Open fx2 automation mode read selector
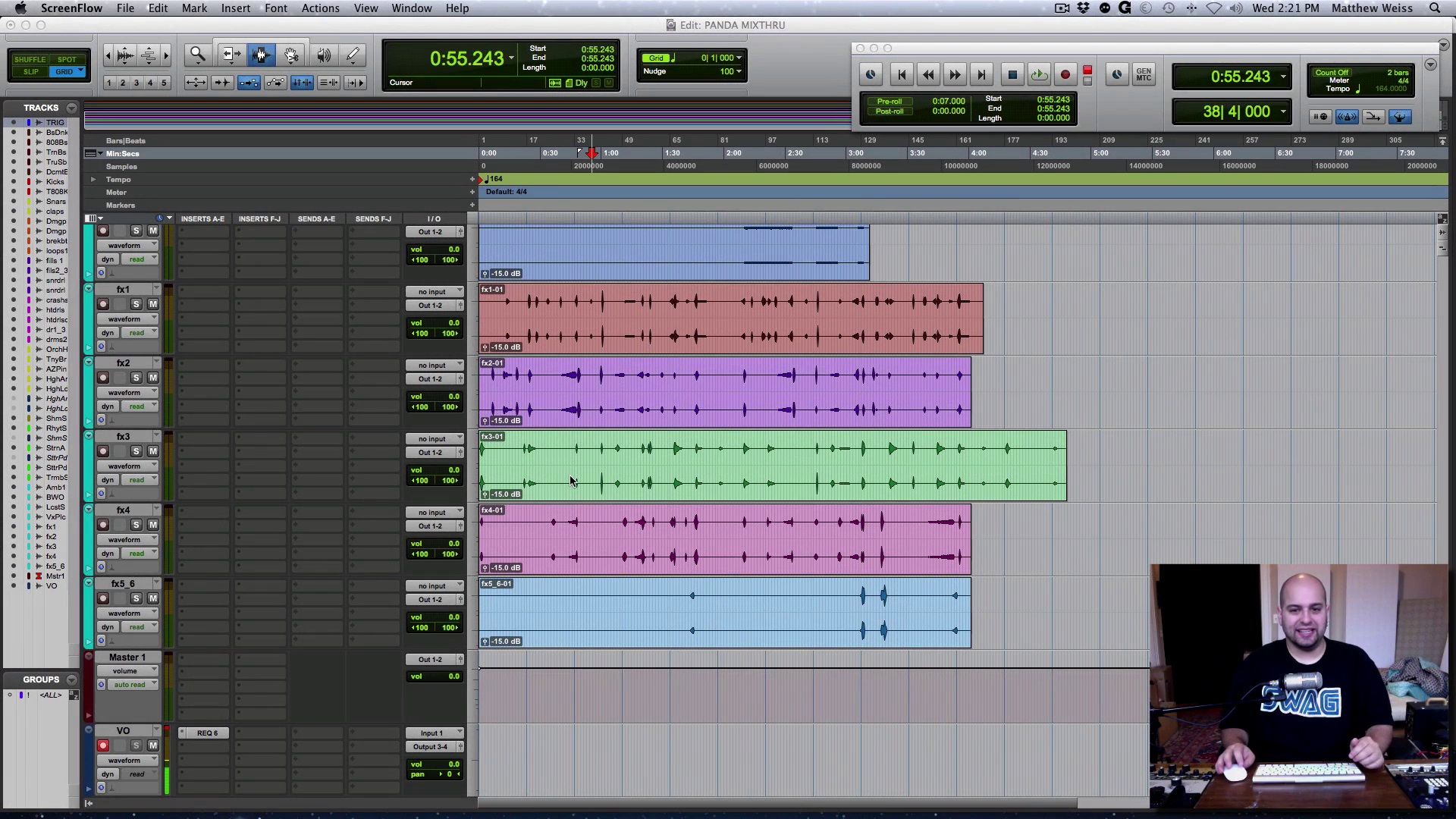Screen dimensions: 1456x819 (139, 406)
